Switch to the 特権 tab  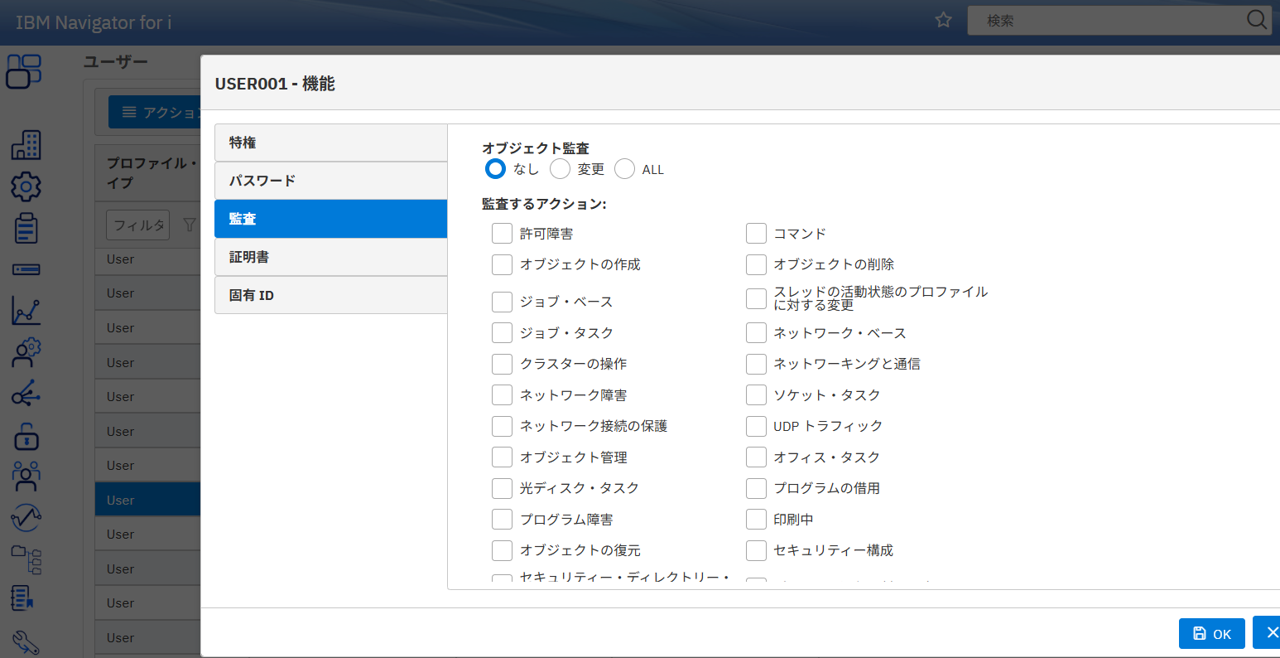(330, 143)
